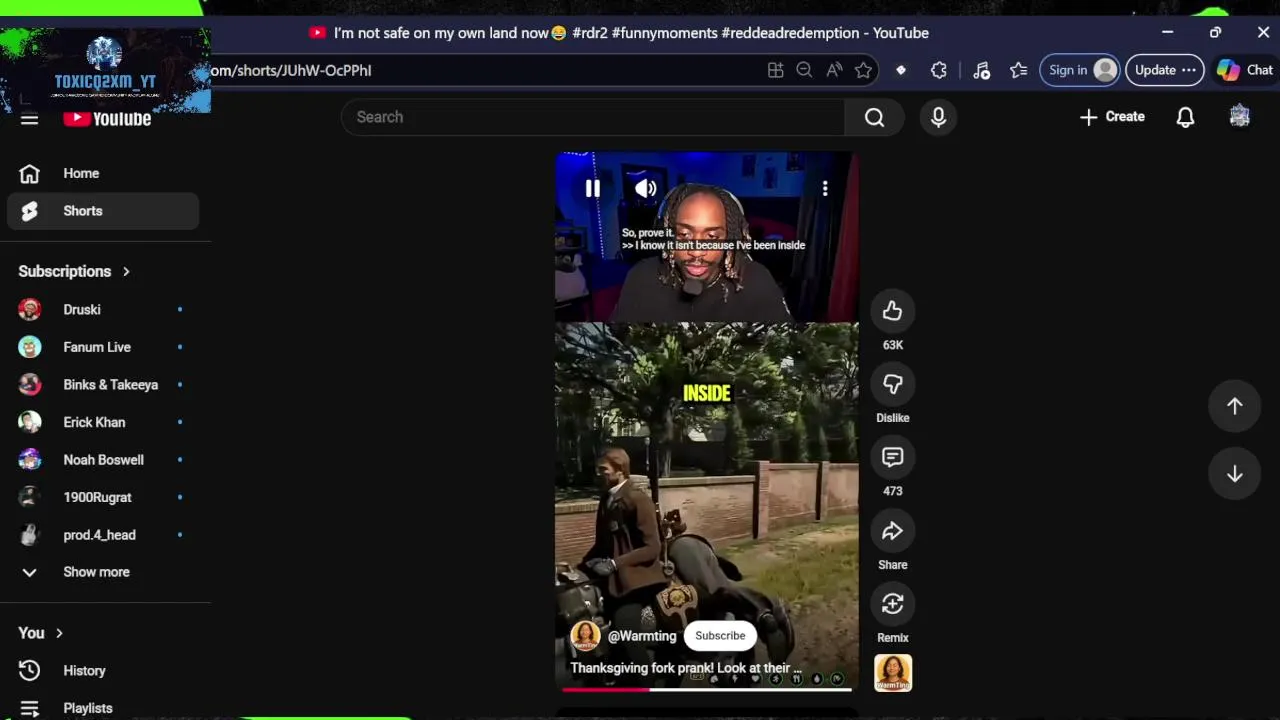1280x720 pixels.
Task: Open the Copilot Chat button
Action: click(x=1244, y=70)
